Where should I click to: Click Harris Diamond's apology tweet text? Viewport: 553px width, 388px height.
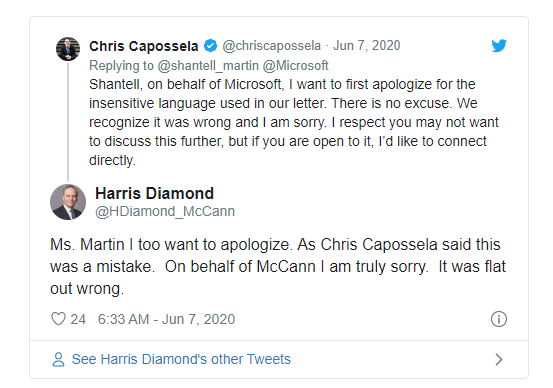click(278, 266)
